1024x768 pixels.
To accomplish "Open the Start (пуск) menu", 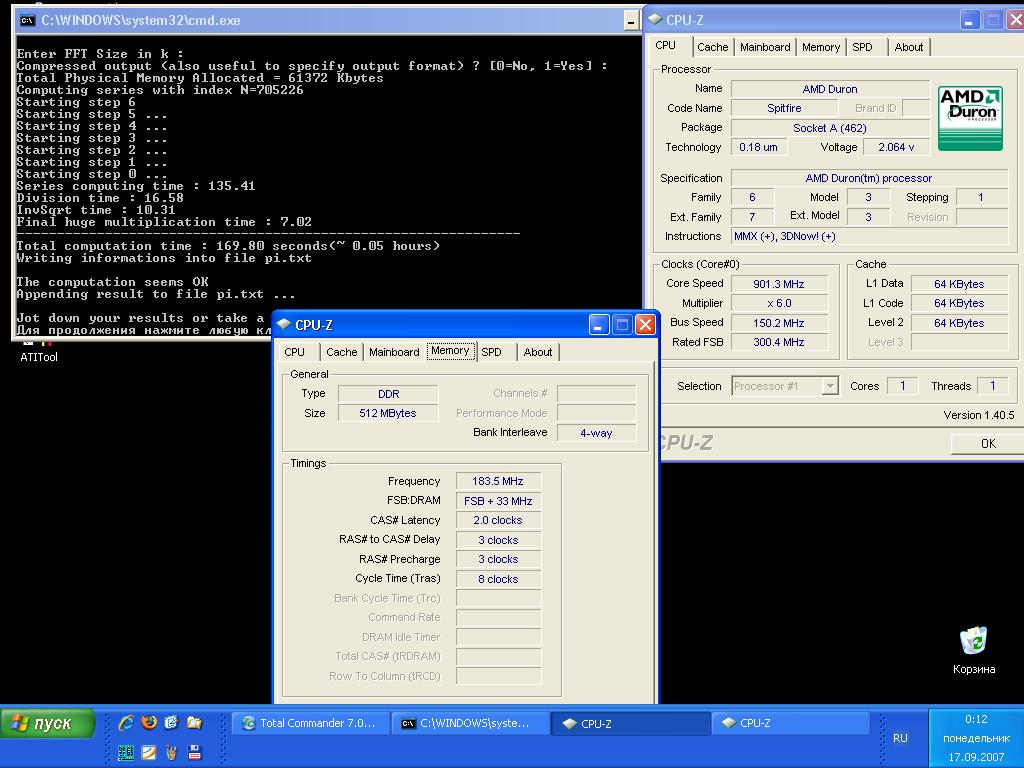I will tap(48, 724).
